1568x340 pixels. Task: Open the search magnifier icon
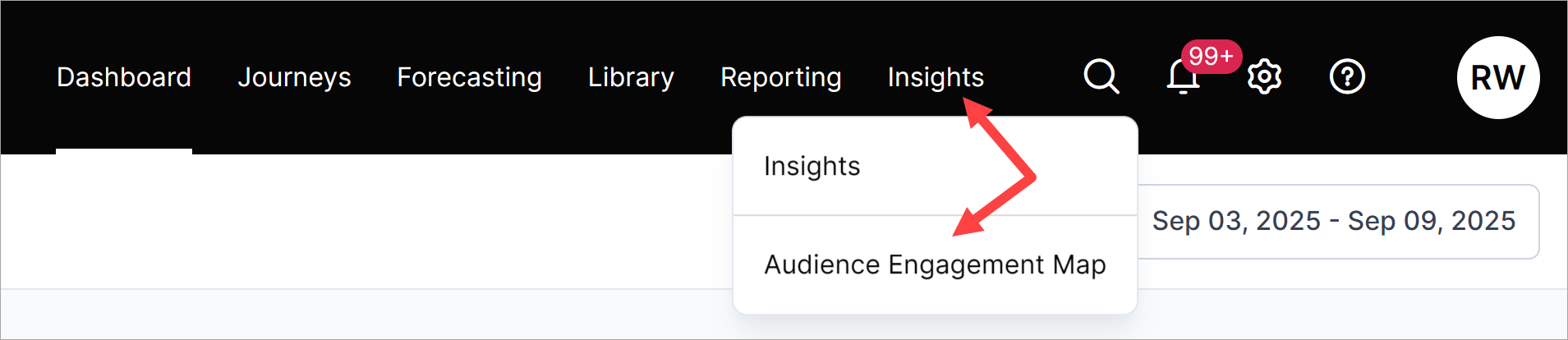pos(1101,77)
